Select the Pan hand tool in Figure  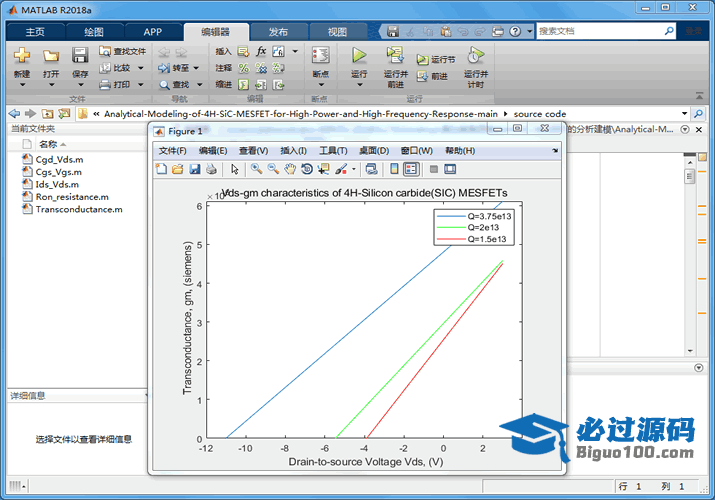click(290, 169)
